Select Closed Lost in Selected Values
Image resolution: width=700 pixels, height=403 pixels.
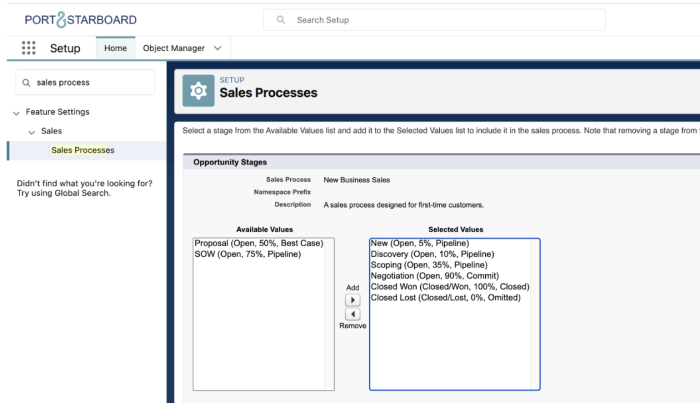pyautogui.click(x=435, y=298)
